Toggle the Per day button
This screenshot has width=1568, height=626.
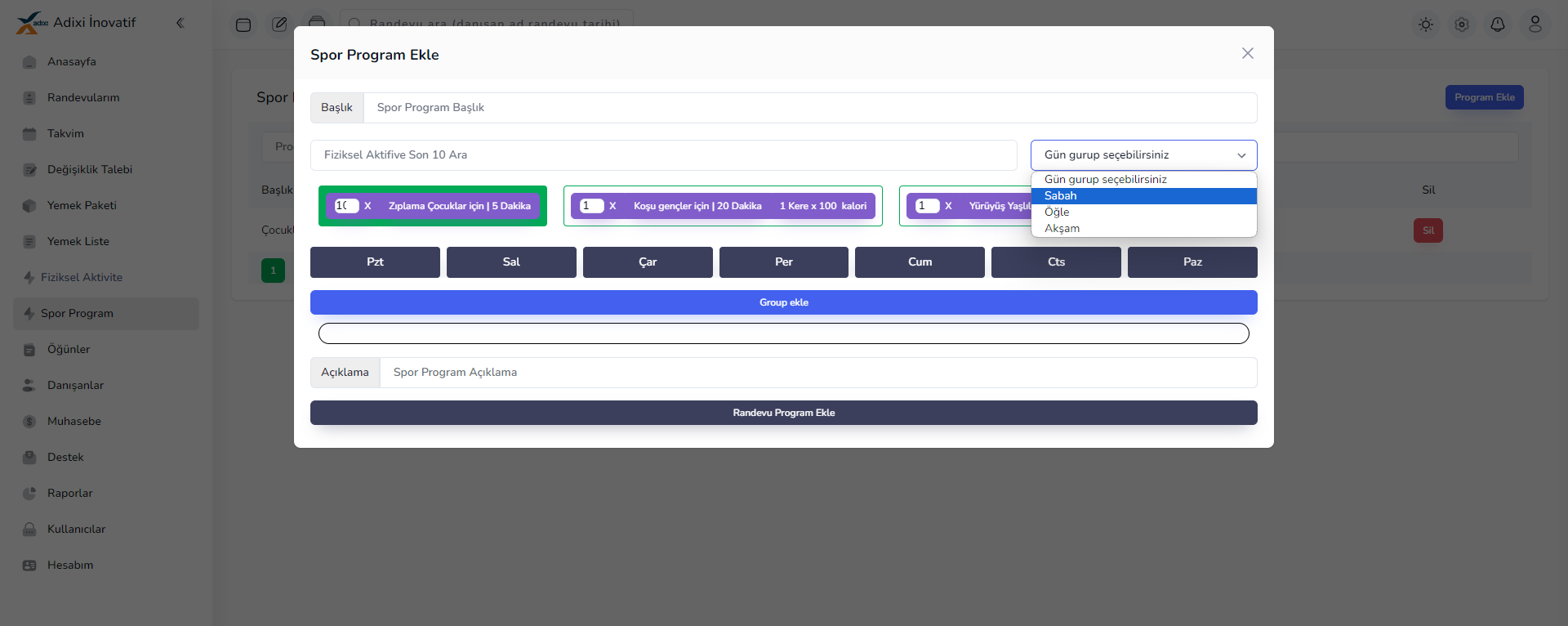(x=784, y=262)
